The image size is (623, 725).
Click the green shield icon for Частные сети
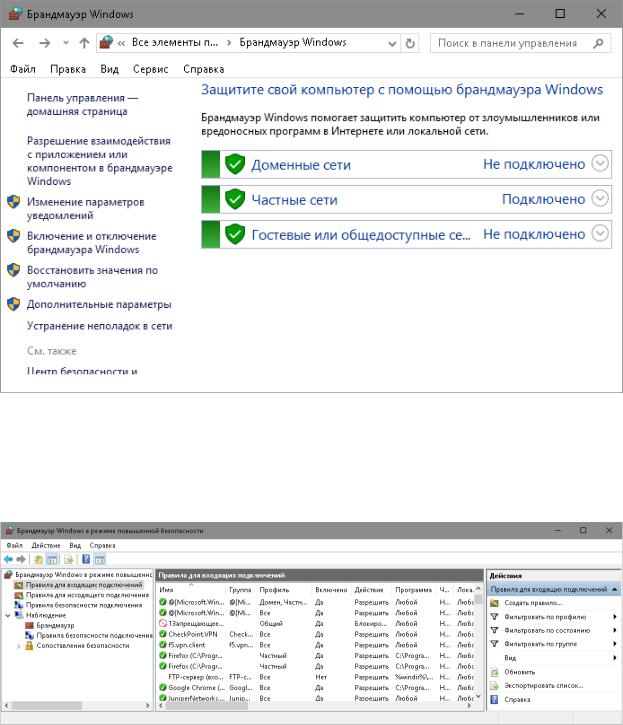click(x=235, y=199)
